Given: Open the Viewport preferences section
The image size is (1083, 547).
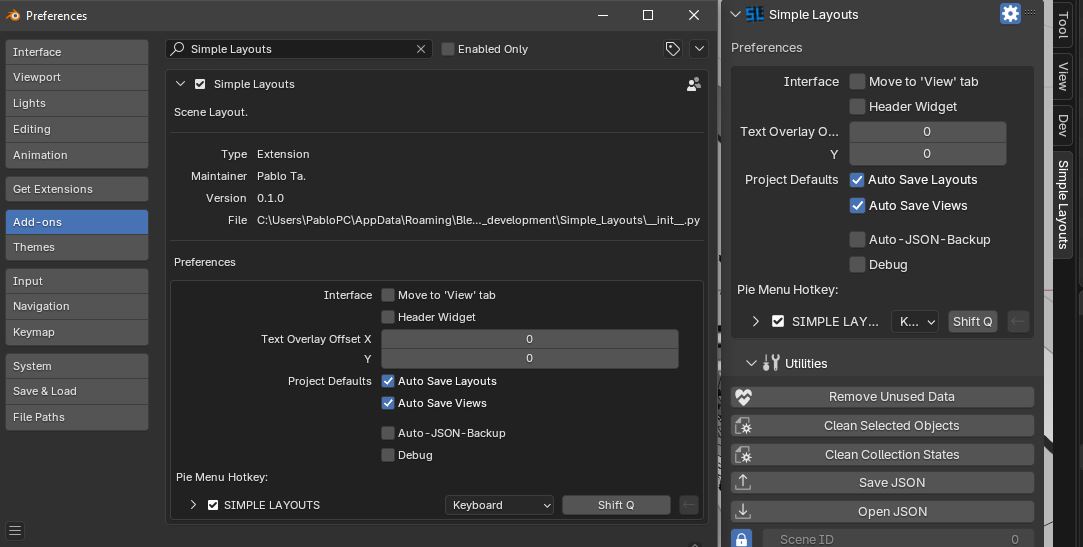Looking at the screenshot, I should click(77, 77).
